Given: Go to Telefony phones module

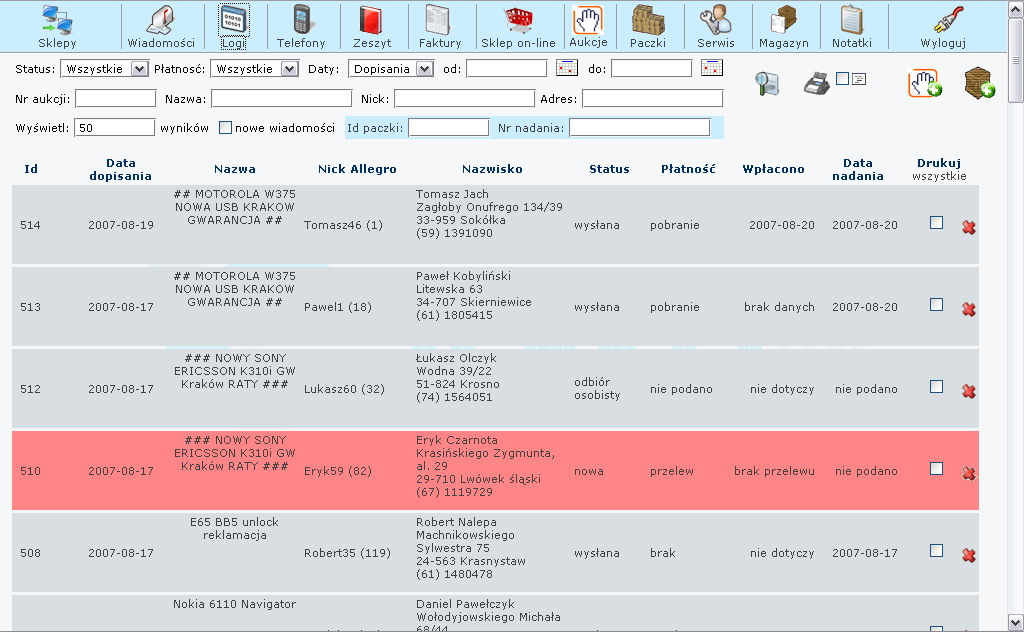Looking at the screenshot, I should 300,27.
